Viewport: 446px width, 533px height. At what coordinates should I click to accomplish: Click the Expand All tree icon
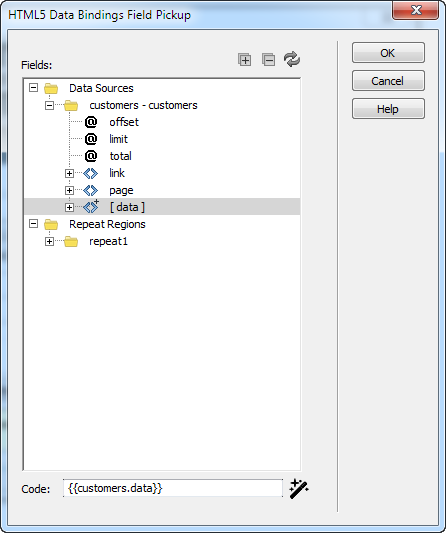(244, 60)
